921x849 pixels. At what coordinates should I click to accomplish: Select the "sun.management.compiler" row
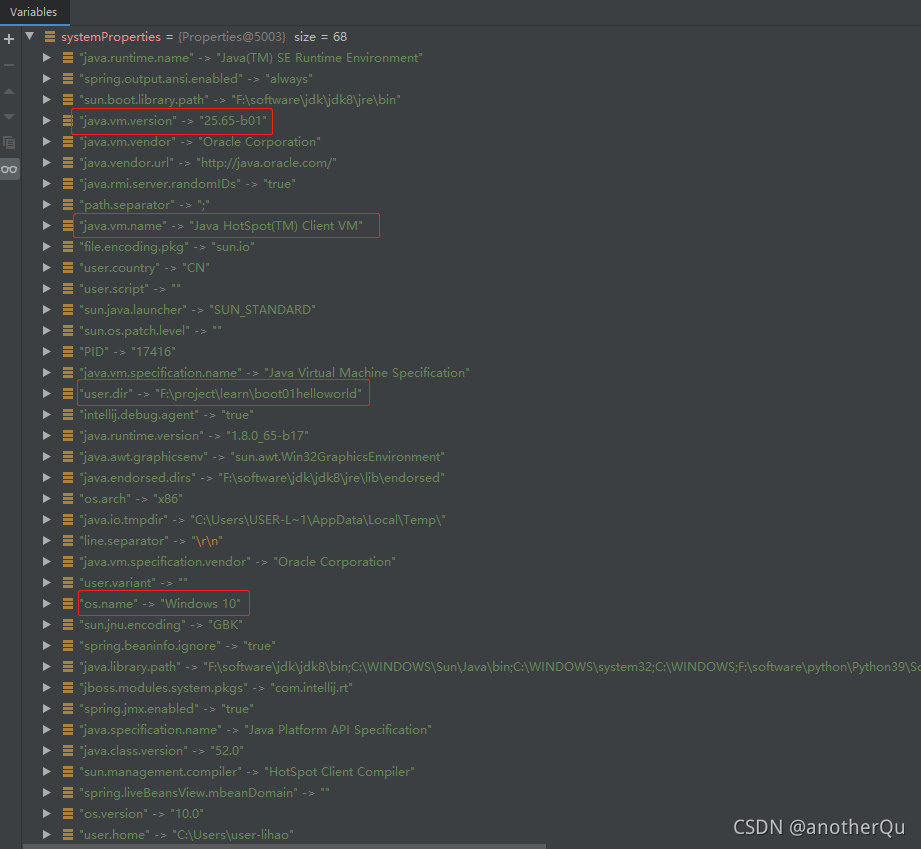point(247,772)
